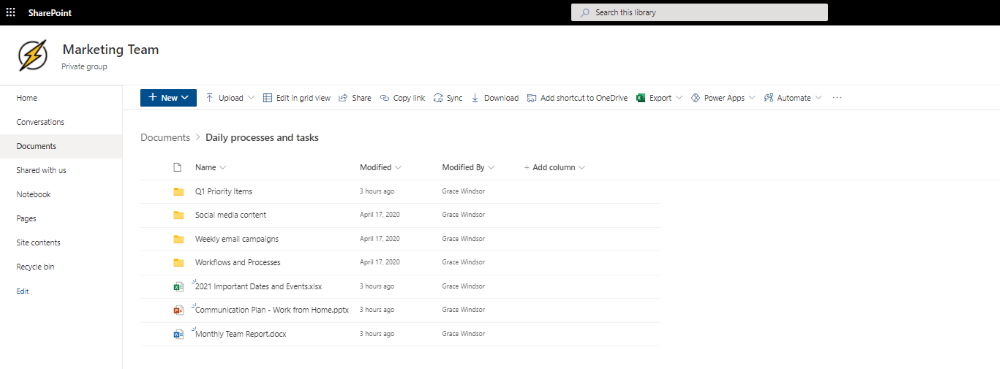
Task: Open Pages in left navigation
Action: pyautogui.click(x=26, y=219)
